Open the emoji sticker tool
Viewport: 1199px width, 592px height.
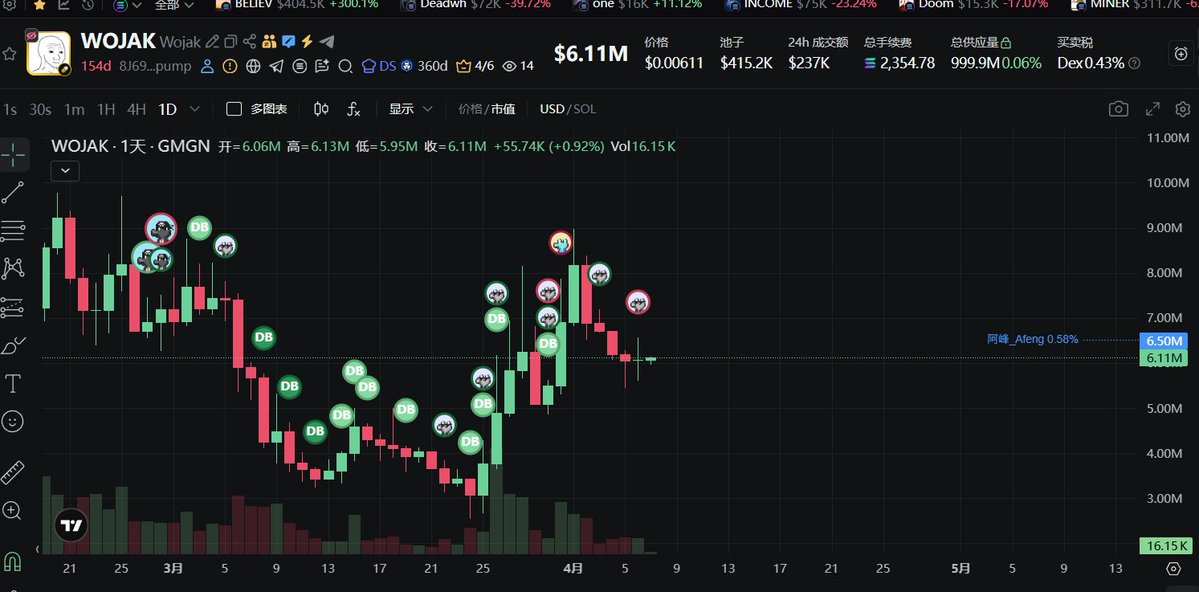point(13,421)
